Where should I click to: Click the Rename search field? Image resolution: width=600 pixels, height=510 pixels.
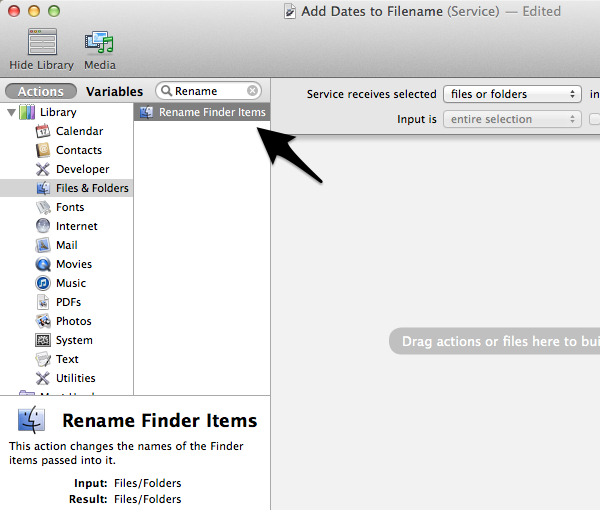pos(209,91)
